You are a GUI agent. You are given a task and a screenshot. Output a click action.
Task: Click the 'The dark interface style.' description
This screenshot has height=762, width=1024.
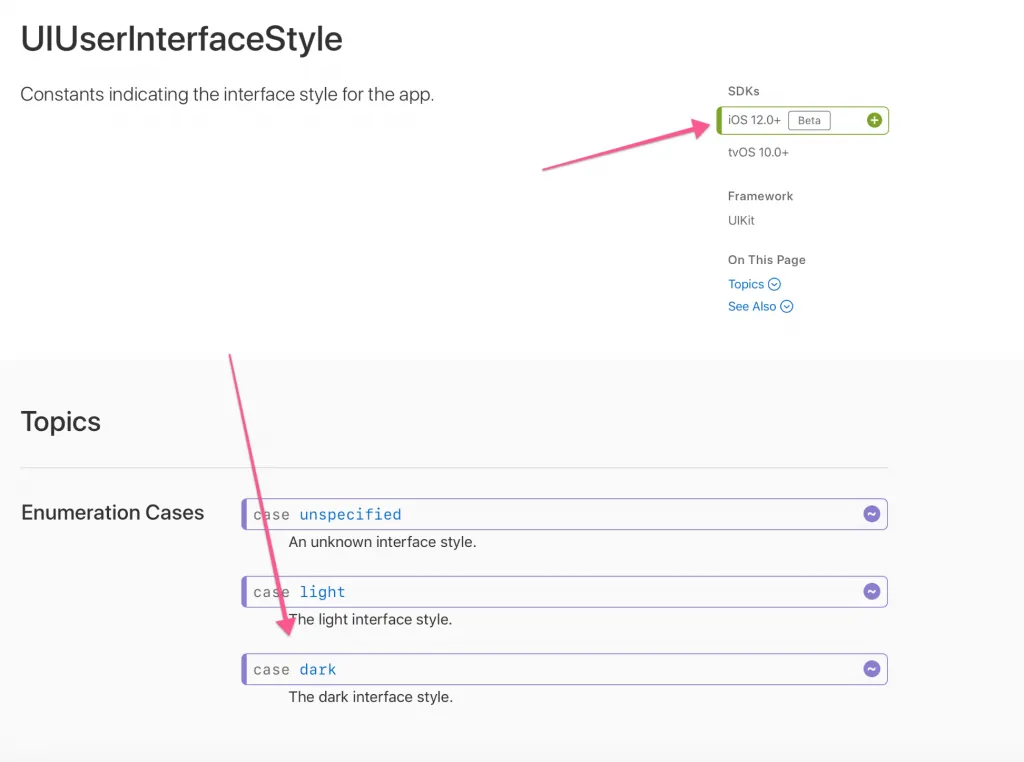pyautogui.click(x=370, y=697)
